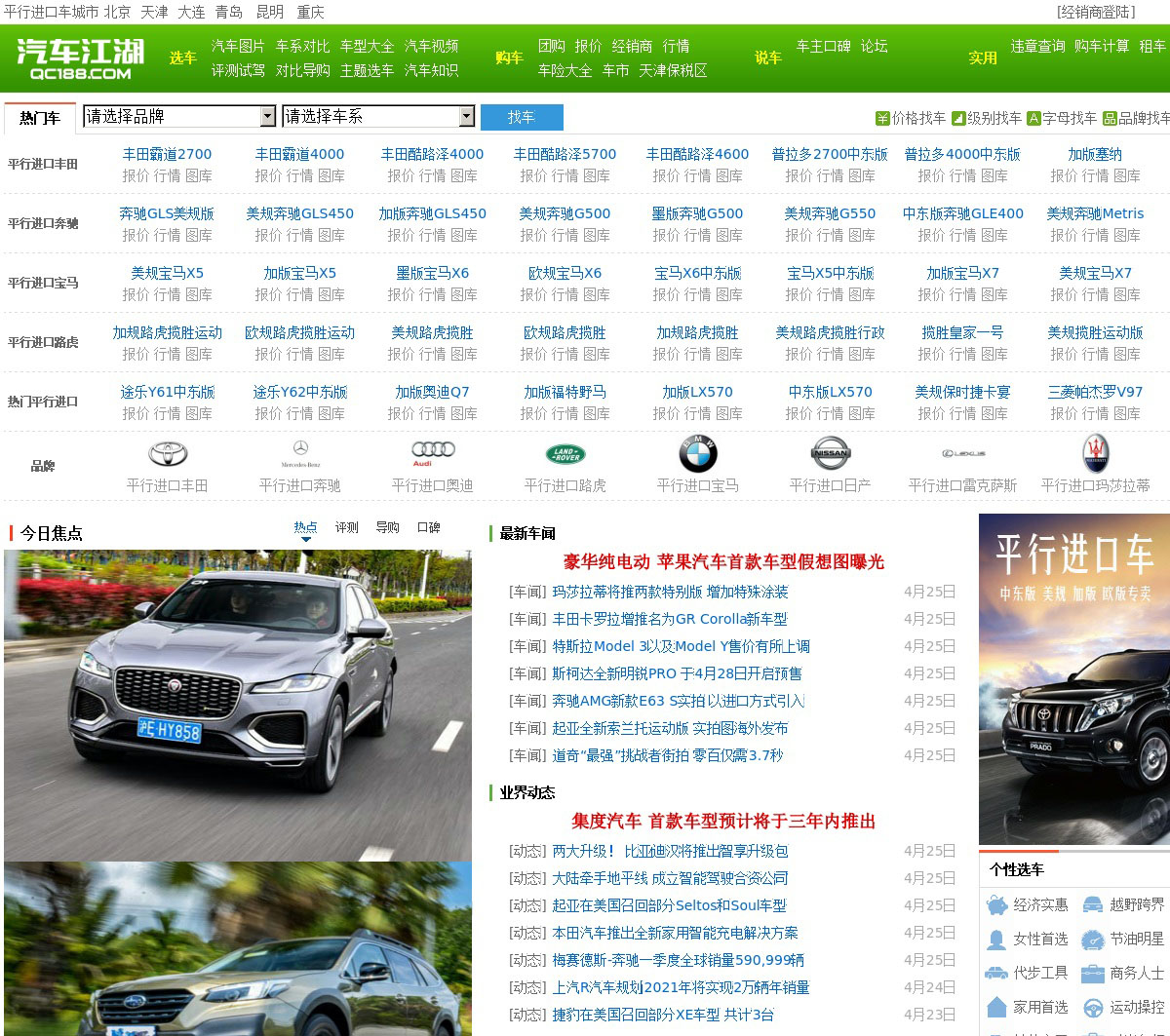Open 价格找车 price search icon
Image resolution: width=1170 pixels, height=1036 pixels.
pos(882,118)
